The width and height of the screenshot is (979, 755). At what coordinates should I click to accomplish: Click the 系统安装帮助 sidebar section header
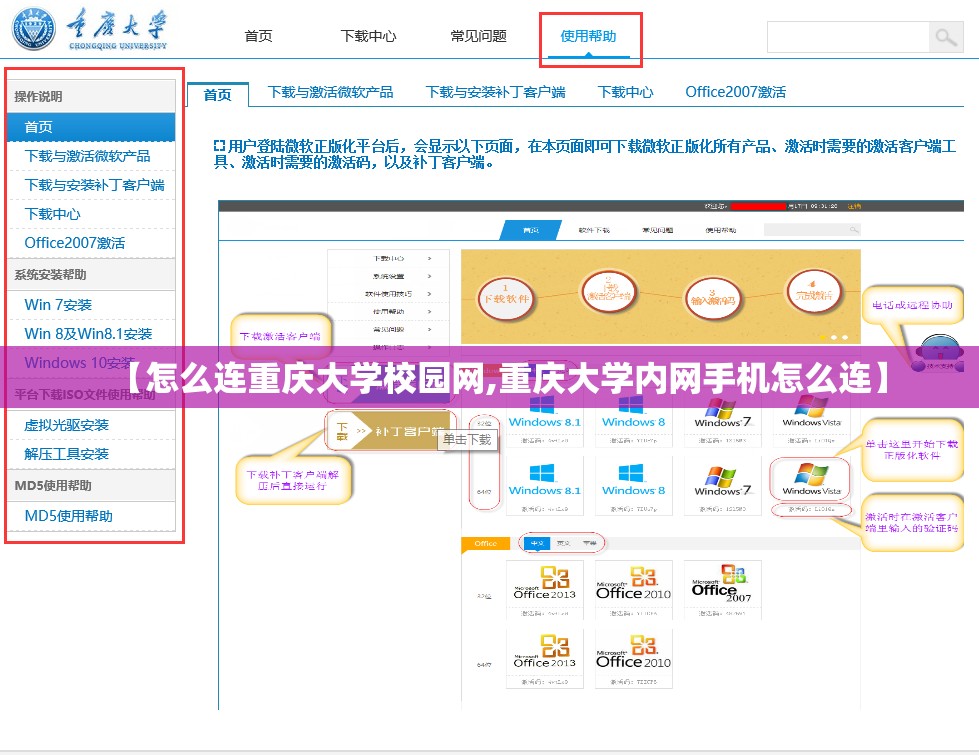pyautogui.click(x=91, y=275)
